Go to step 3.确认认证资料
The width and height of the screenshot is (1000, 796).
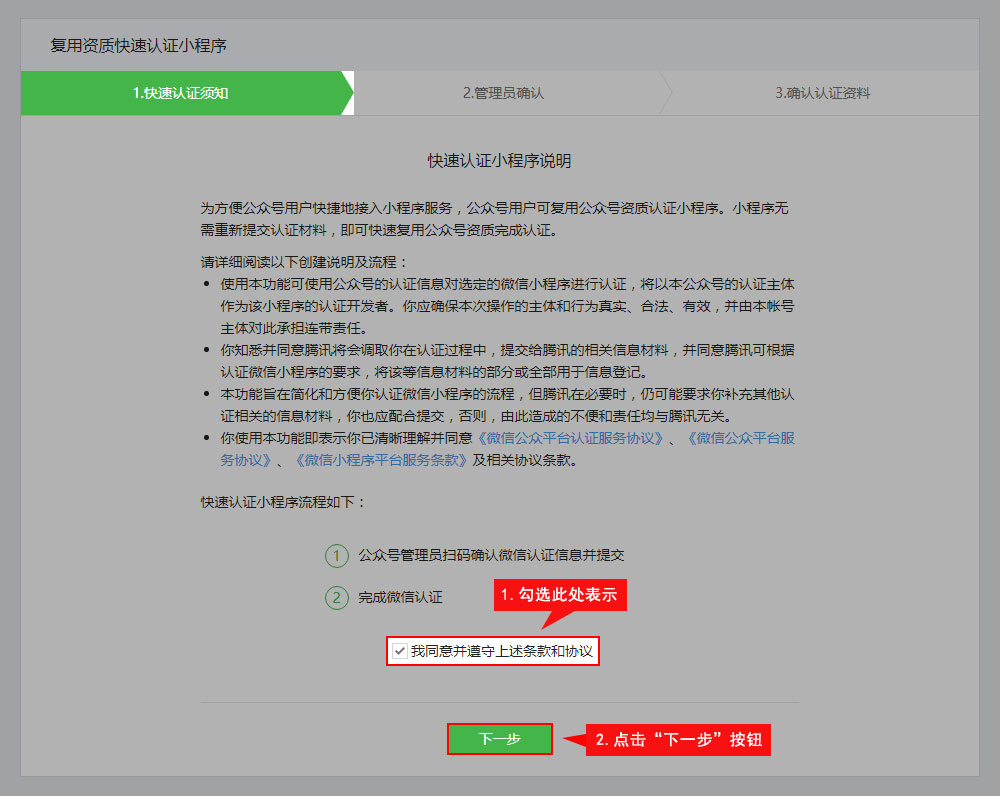[x=822, y=93]
